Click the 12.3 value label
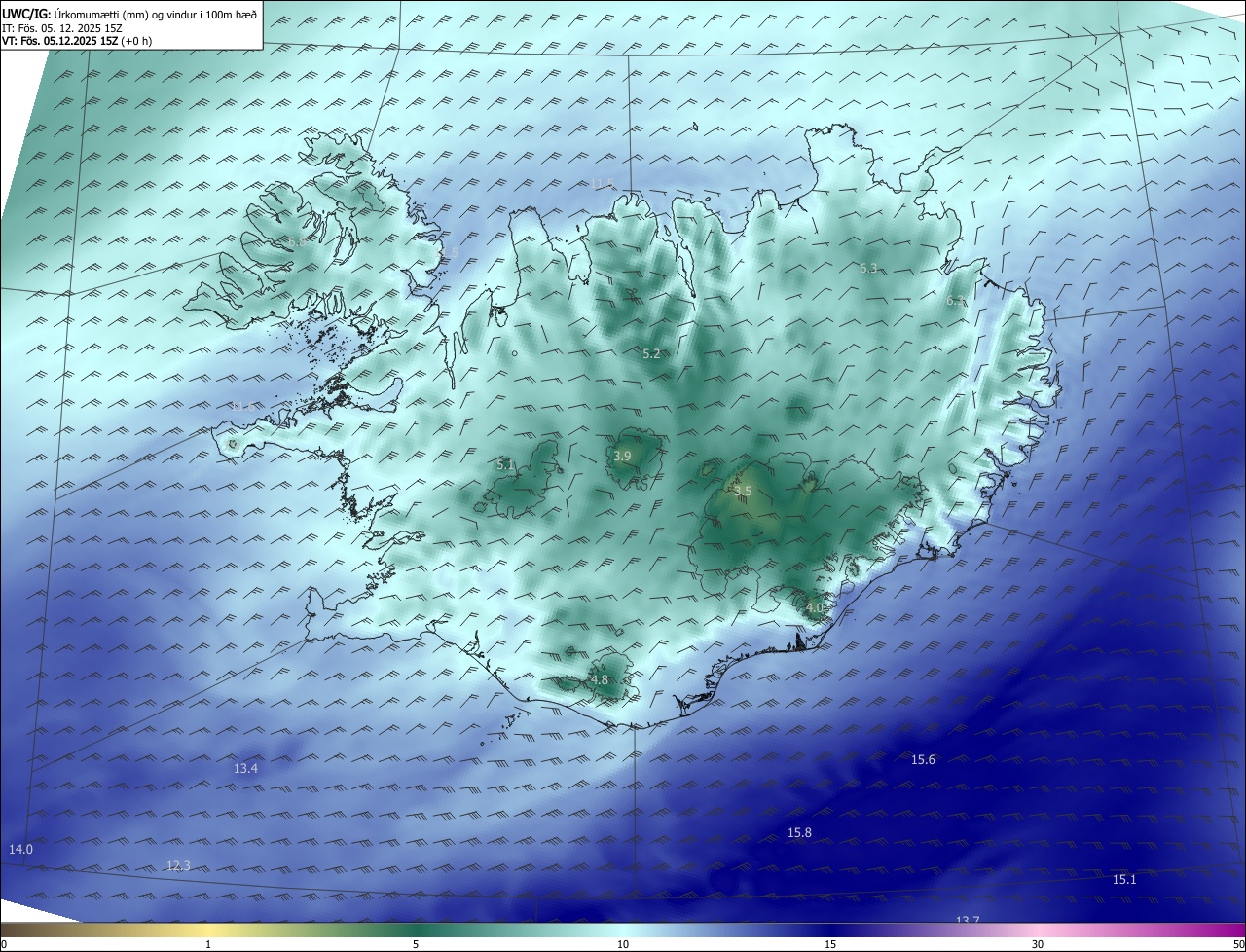The height and width of the screenshot is (952, 1246). [178, 865]
